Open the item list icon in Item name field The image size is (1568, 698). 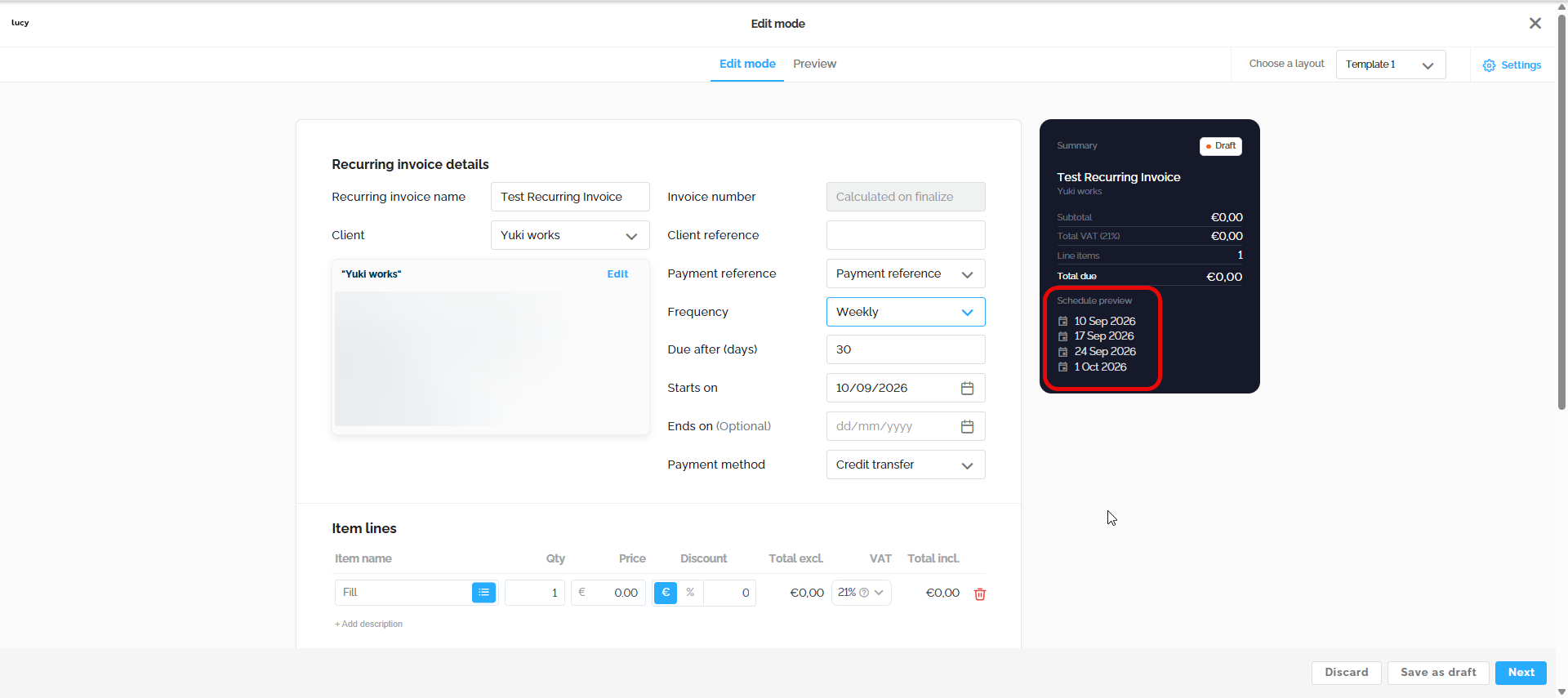(x=483, y=593)
